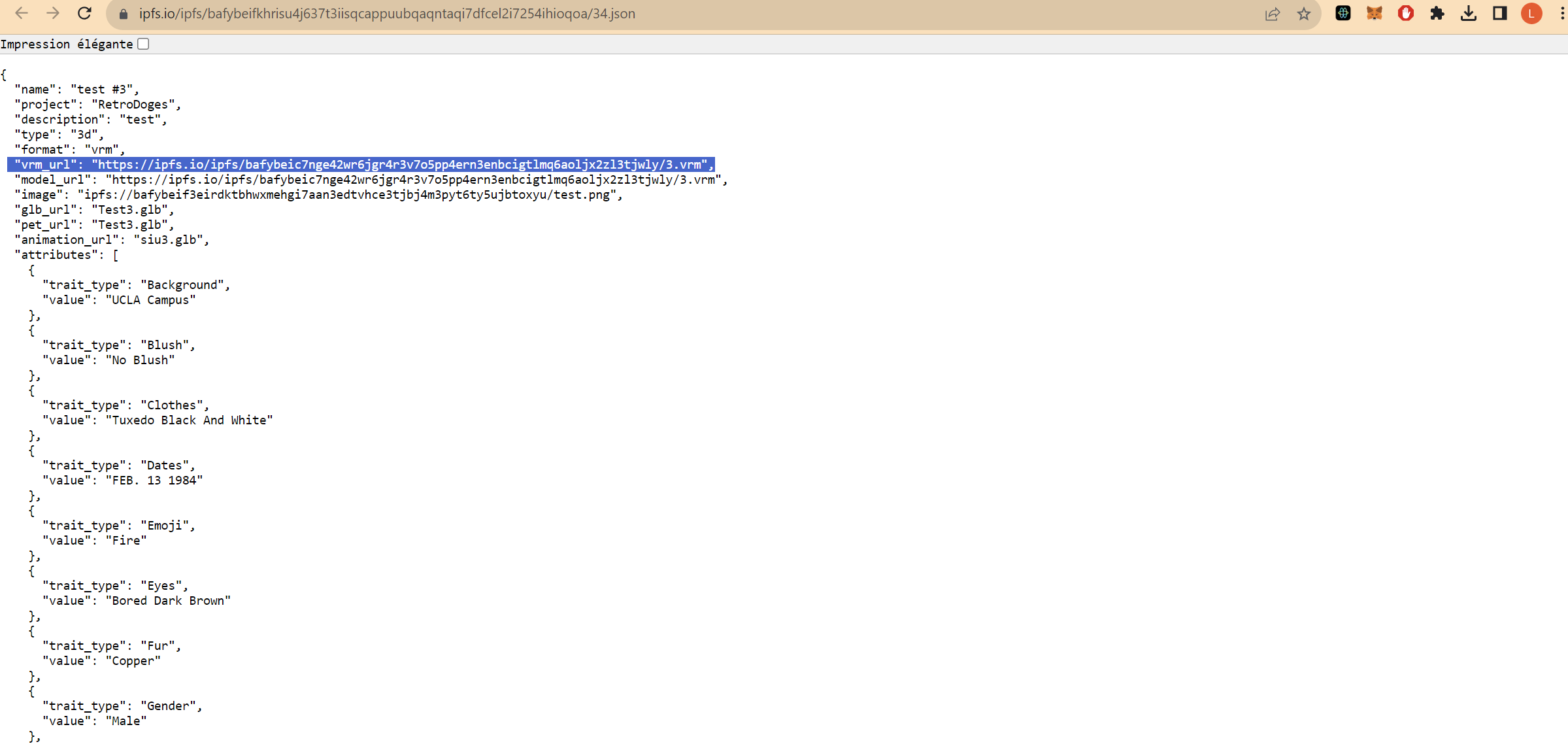Click the trait_type Blush line

(119, 345)
